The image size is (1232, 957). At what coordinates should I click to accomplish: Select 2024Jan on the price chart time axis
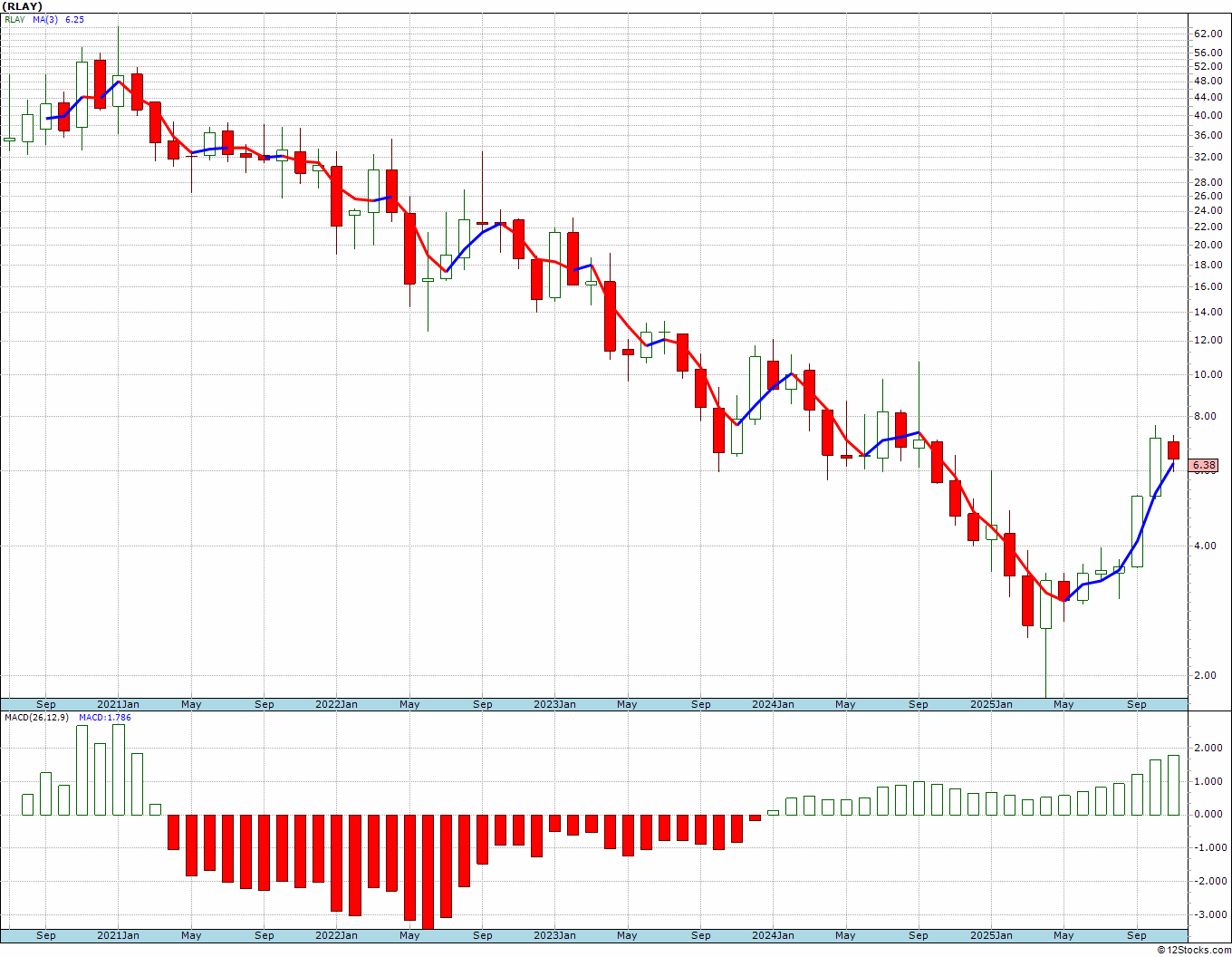pyautogui.click(x=773, y=704)
